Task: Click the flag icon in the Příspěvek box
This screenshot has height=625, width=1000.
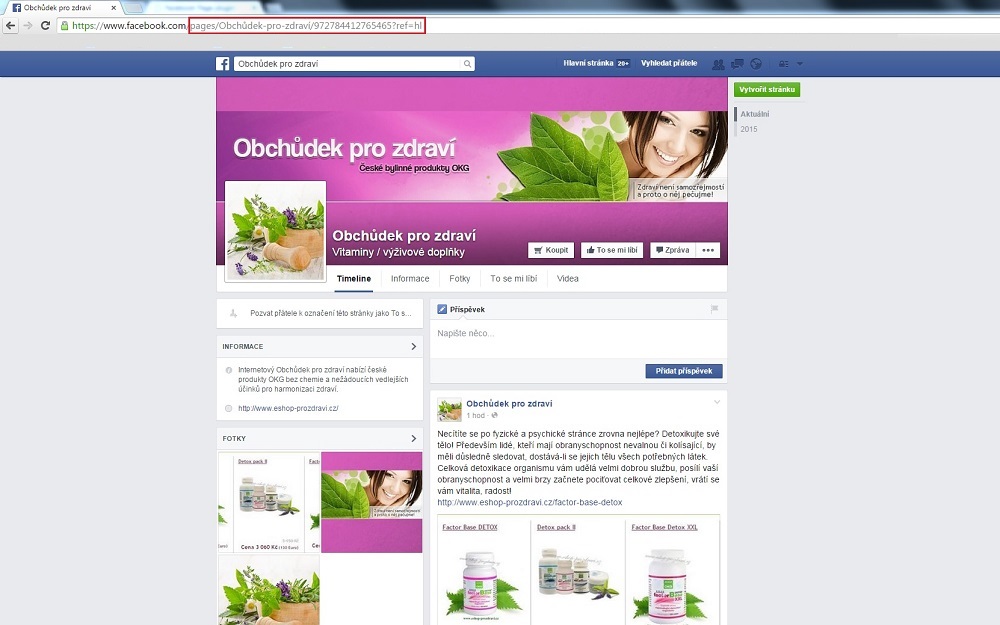Action: [x=714, y=309]
